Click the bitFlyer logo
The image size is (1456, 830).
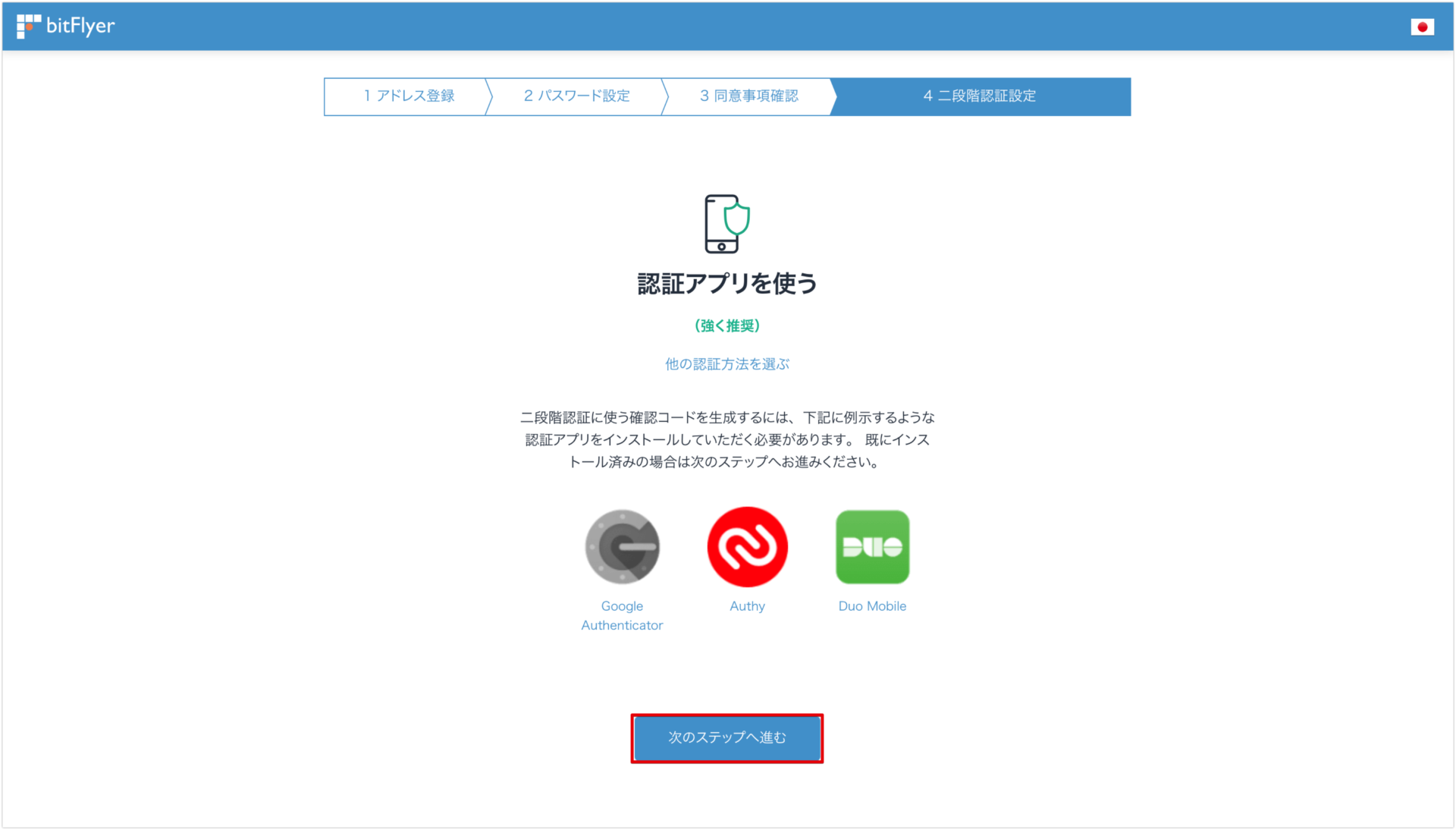click(x=67, y=26)
